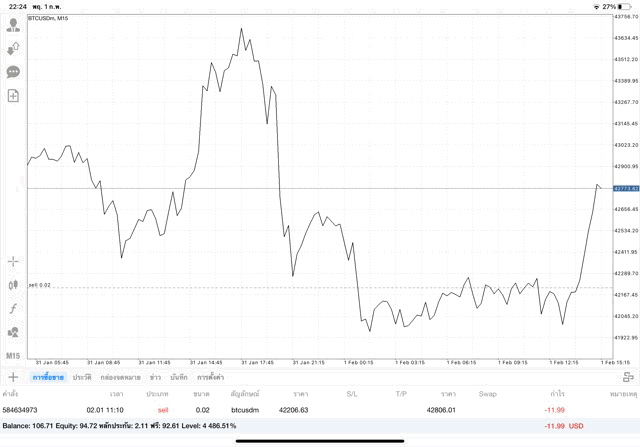This screenshot has width=640, height=447.
Task: Open the กล่องจดหมาย (Mailbox) tab
Action: (x=120, y=377)
